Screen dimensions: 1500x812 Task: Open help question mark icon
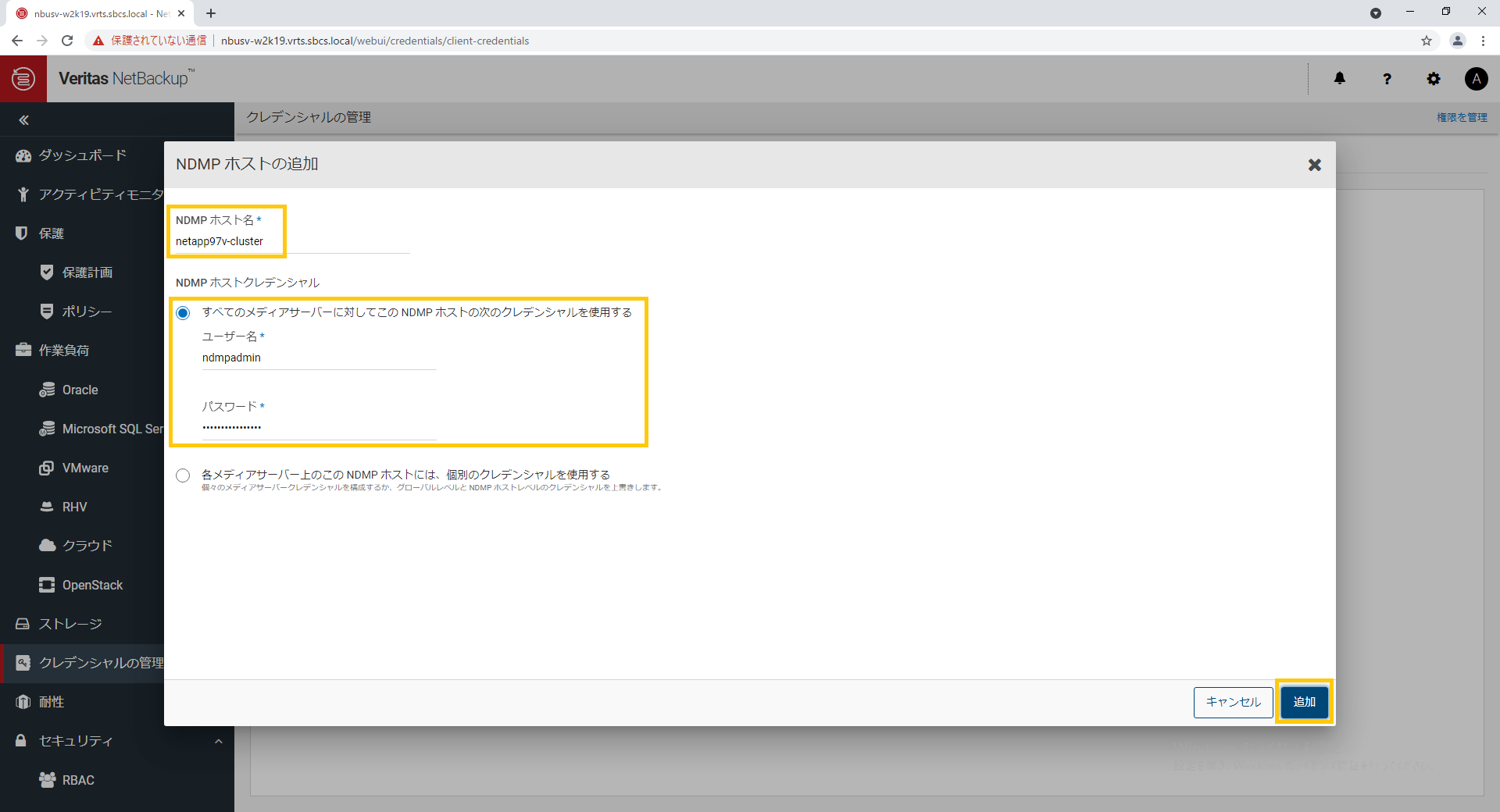tap(1387, 79)
